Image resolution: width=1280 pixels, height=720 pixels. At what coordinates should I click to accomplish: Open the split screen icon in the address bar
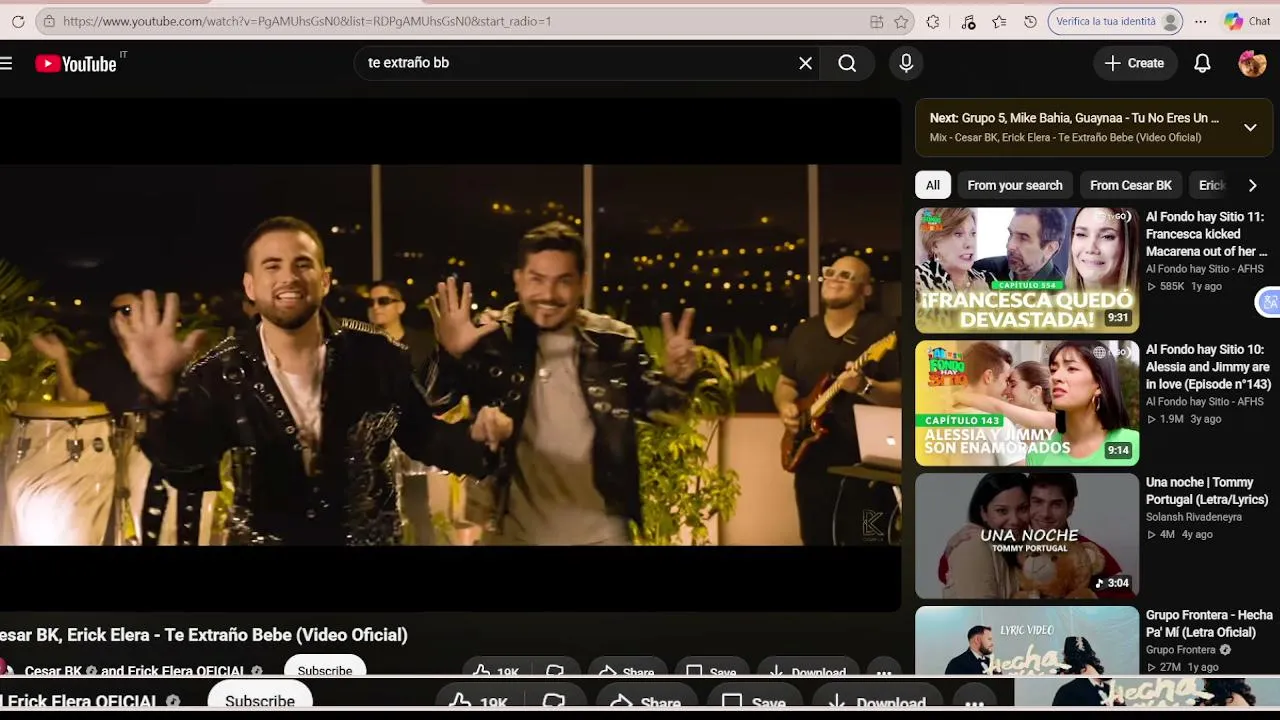tap(877, 21)
